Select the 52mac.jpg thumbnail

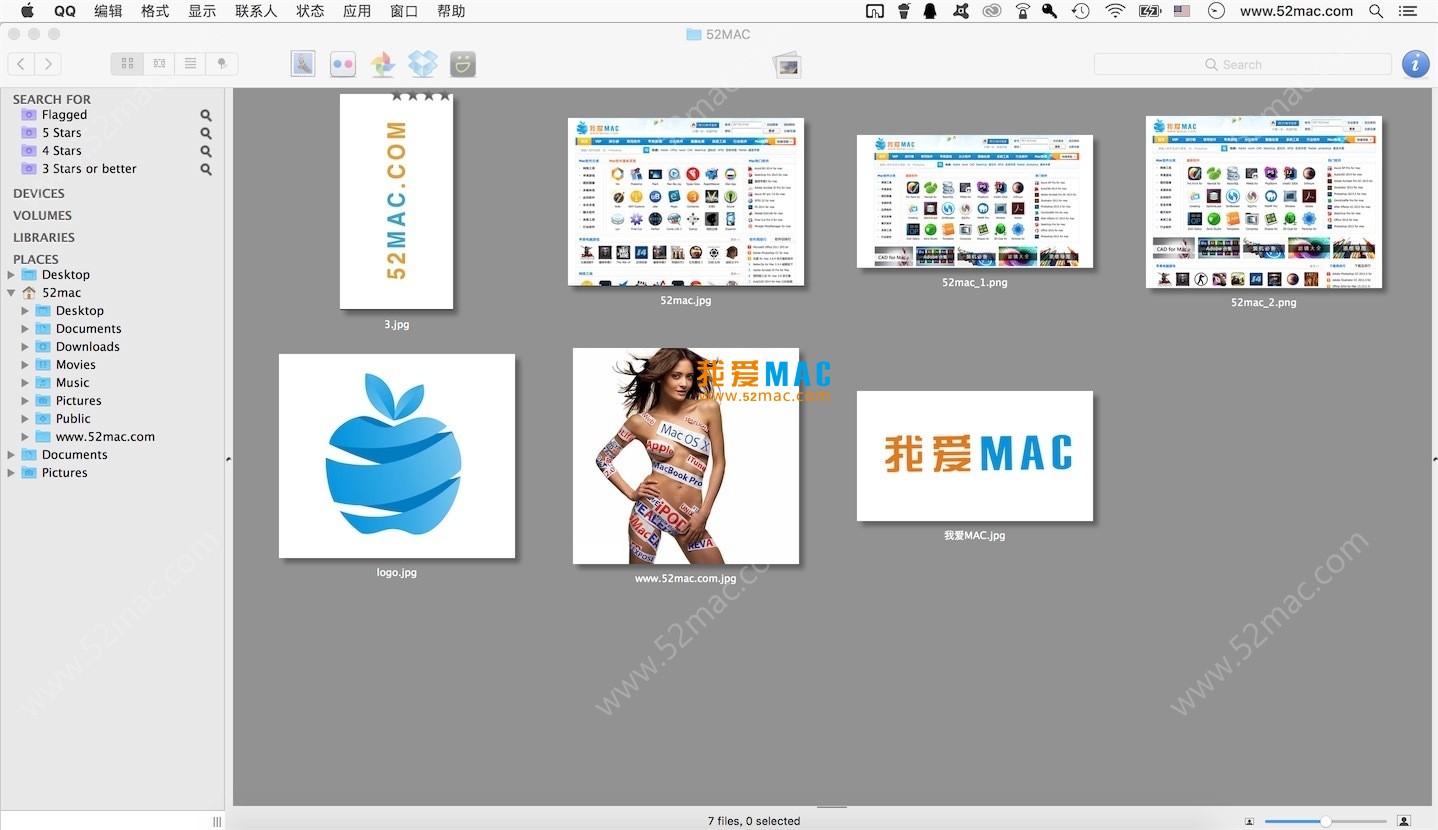pyautogui.click(x=686, y=202)
